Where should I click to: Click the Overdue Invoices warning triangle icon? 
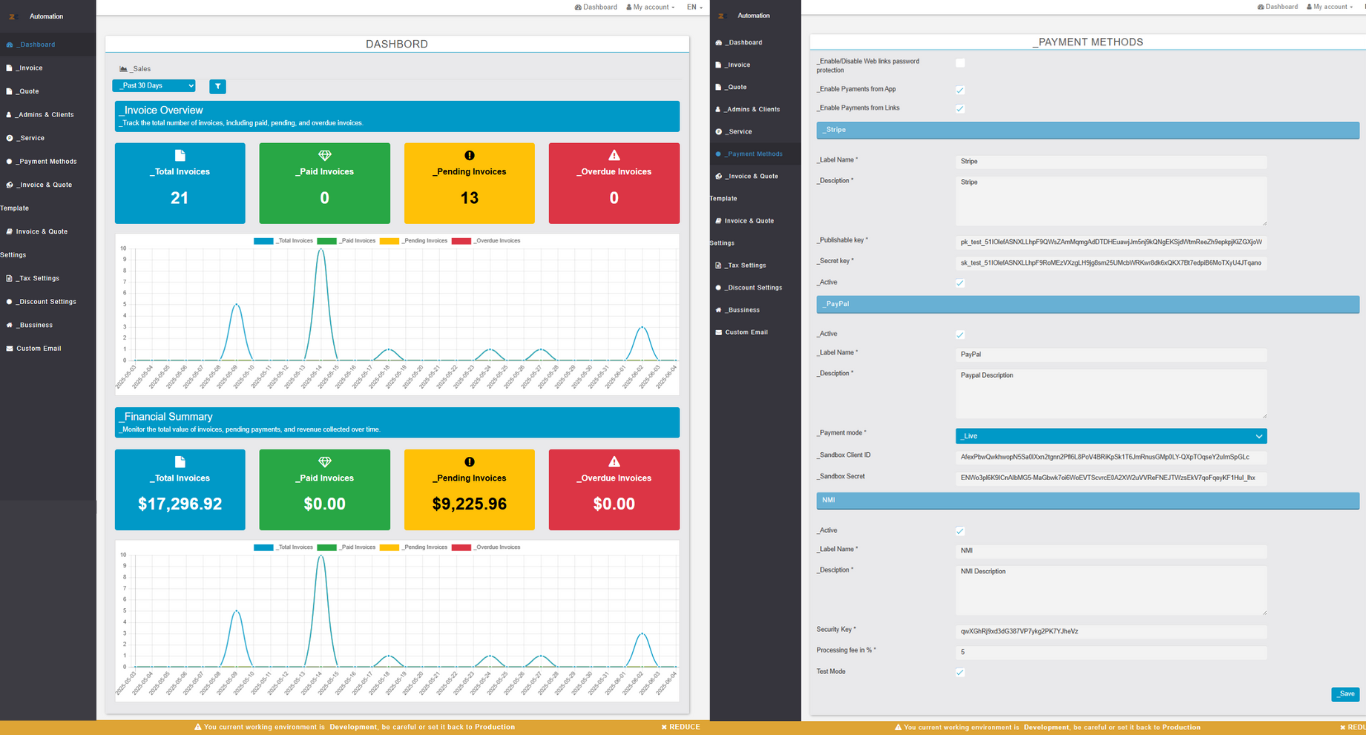pos(614,156)
